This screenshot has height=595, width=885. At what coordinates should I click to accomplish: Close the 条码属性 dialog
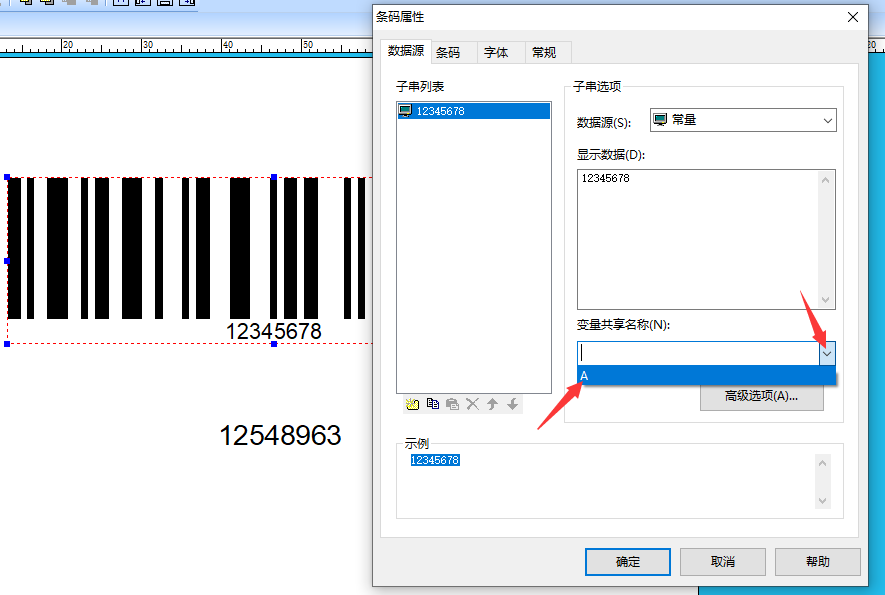(x=853, y=17)
